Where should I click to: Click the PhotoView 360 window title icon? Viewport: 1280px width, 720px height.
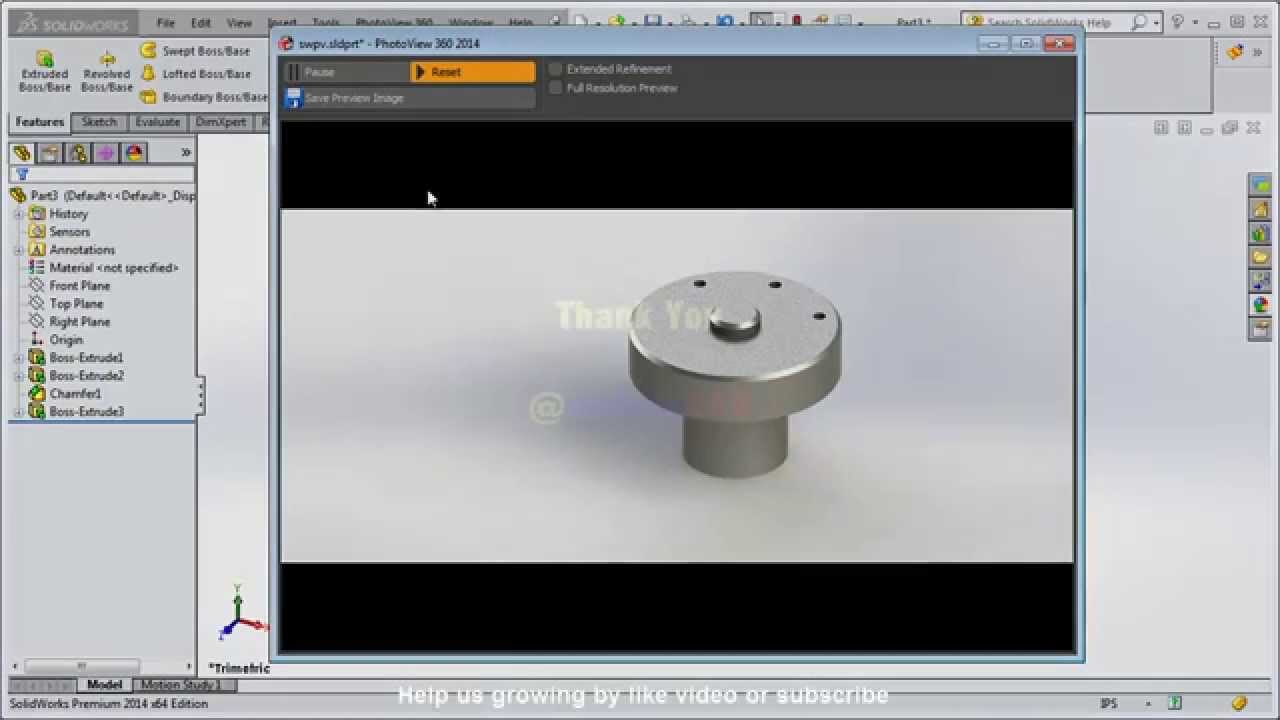click(286, 43)
